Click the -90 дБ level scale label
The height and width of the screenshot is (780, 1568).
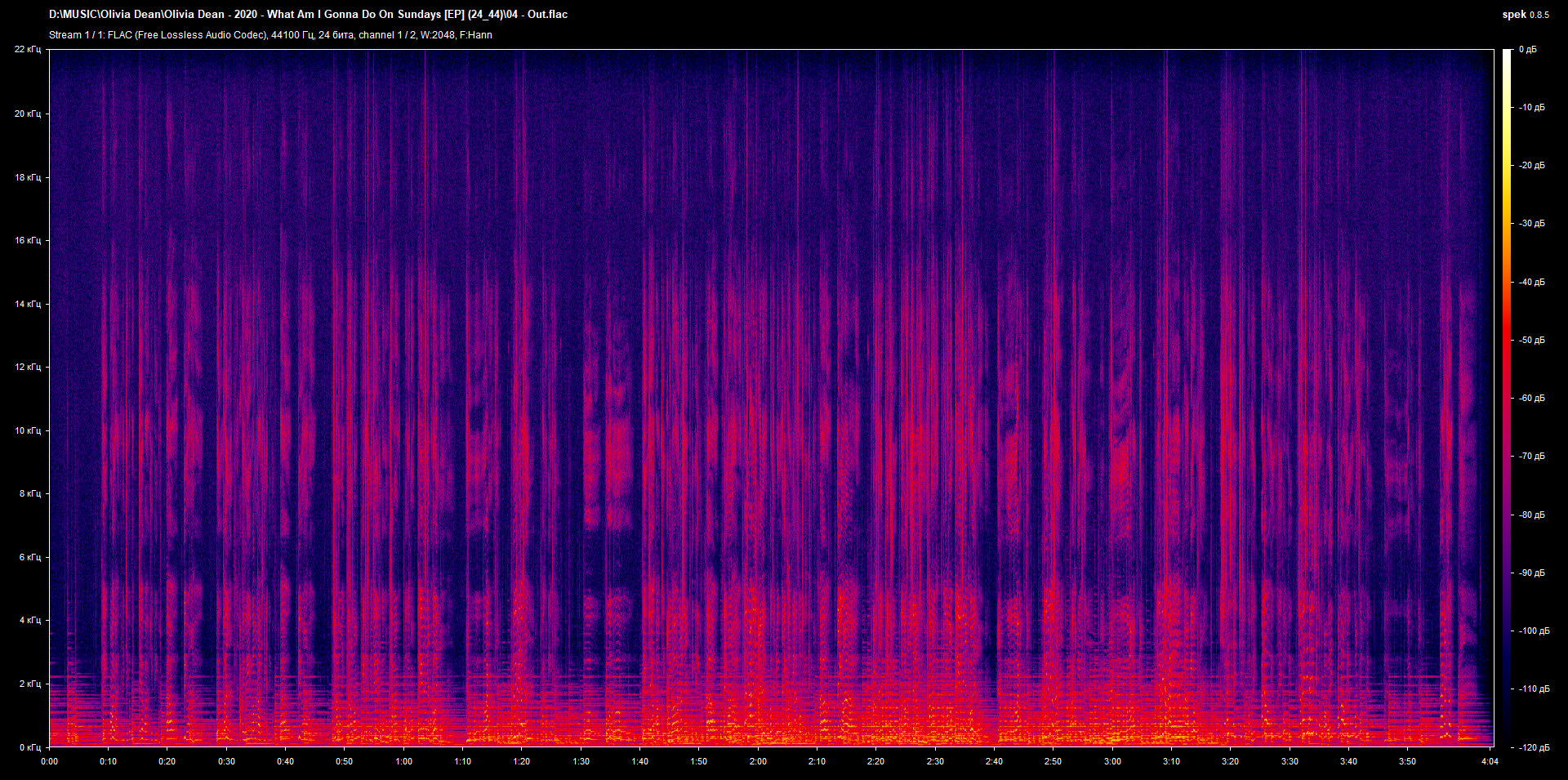[x=1531, y=573]
